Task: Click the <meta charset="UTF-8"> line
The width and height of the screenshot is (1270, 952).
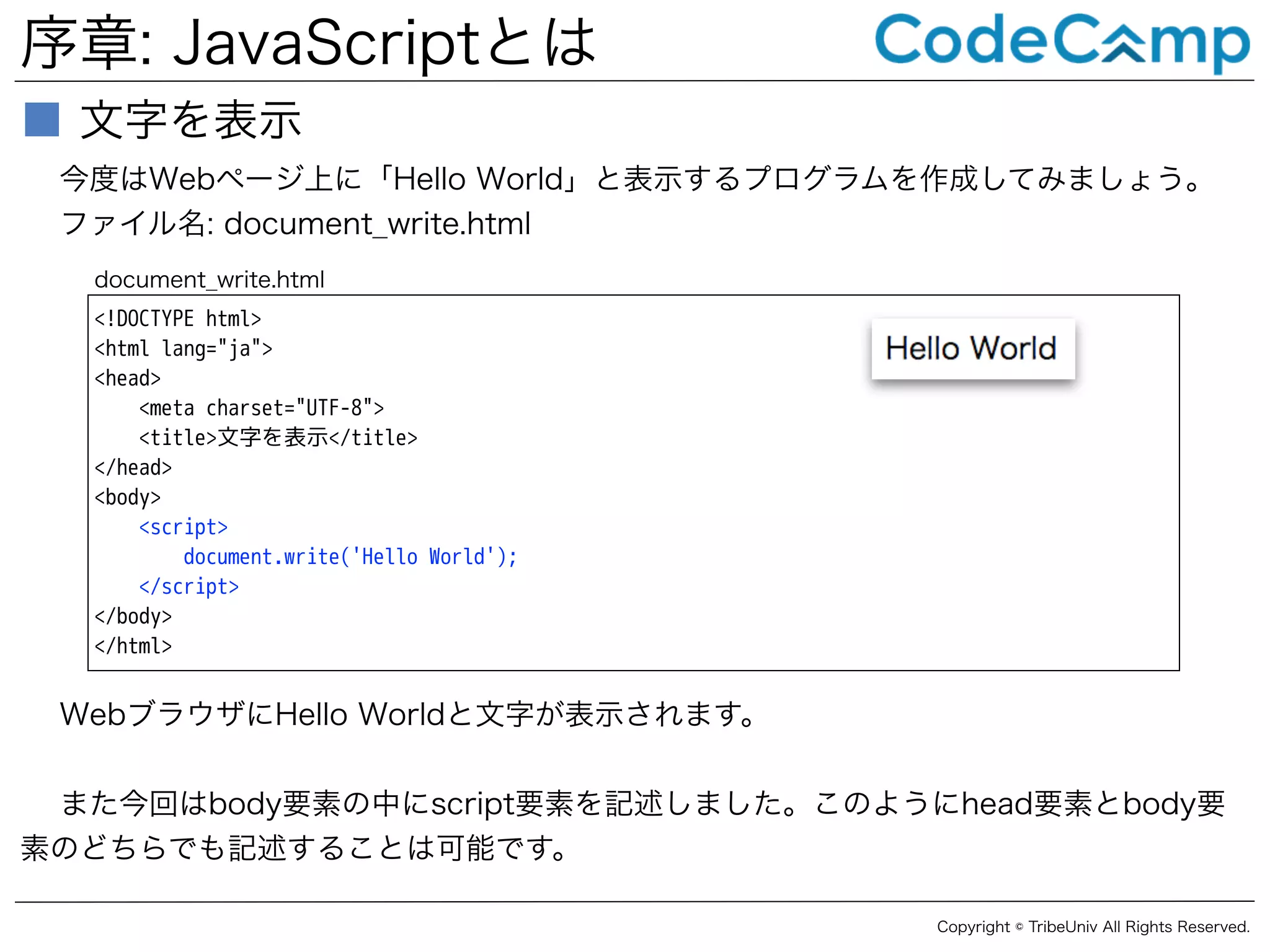Action: 262,408
